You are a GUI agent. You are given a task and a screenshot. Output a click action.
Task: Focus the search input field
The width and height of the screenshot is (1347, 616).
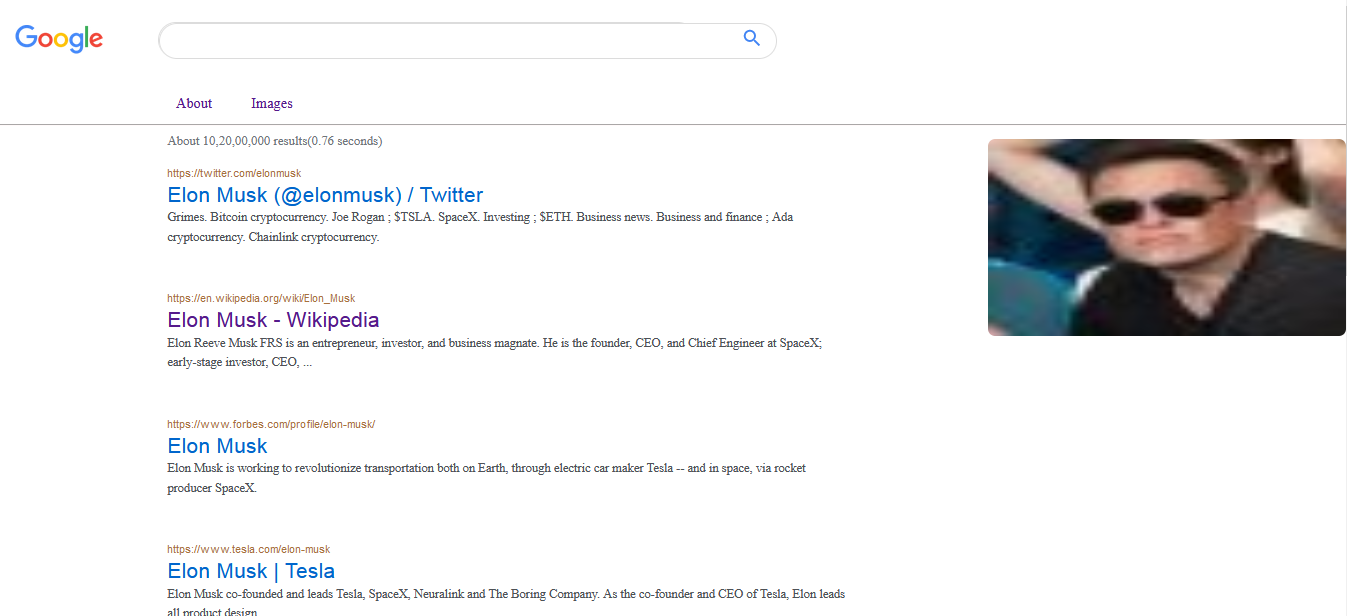(450, 41)
